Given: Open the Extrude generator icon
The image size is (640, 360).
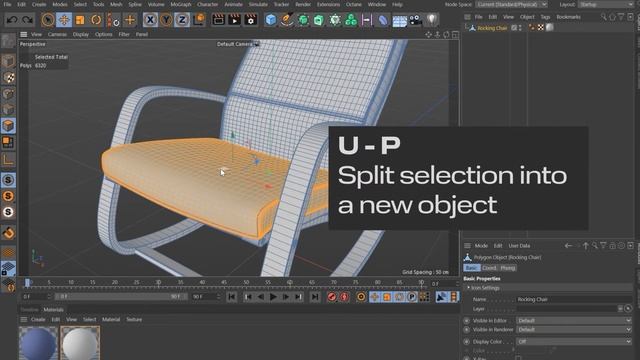Looking at the screenshot, I should click(319, 20).
